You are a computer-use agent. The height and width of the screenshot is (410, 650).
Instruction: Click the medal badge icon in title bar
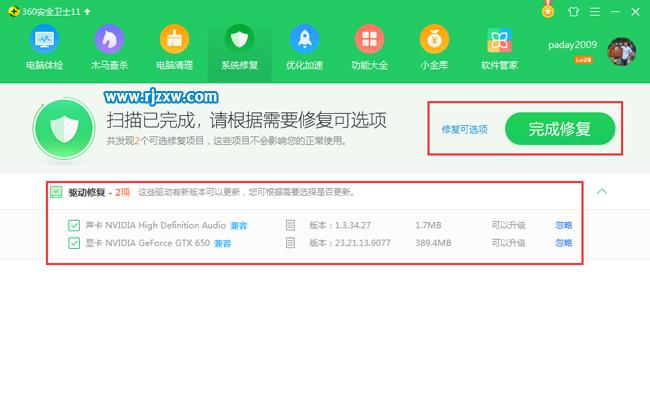[x=548, y=11]
